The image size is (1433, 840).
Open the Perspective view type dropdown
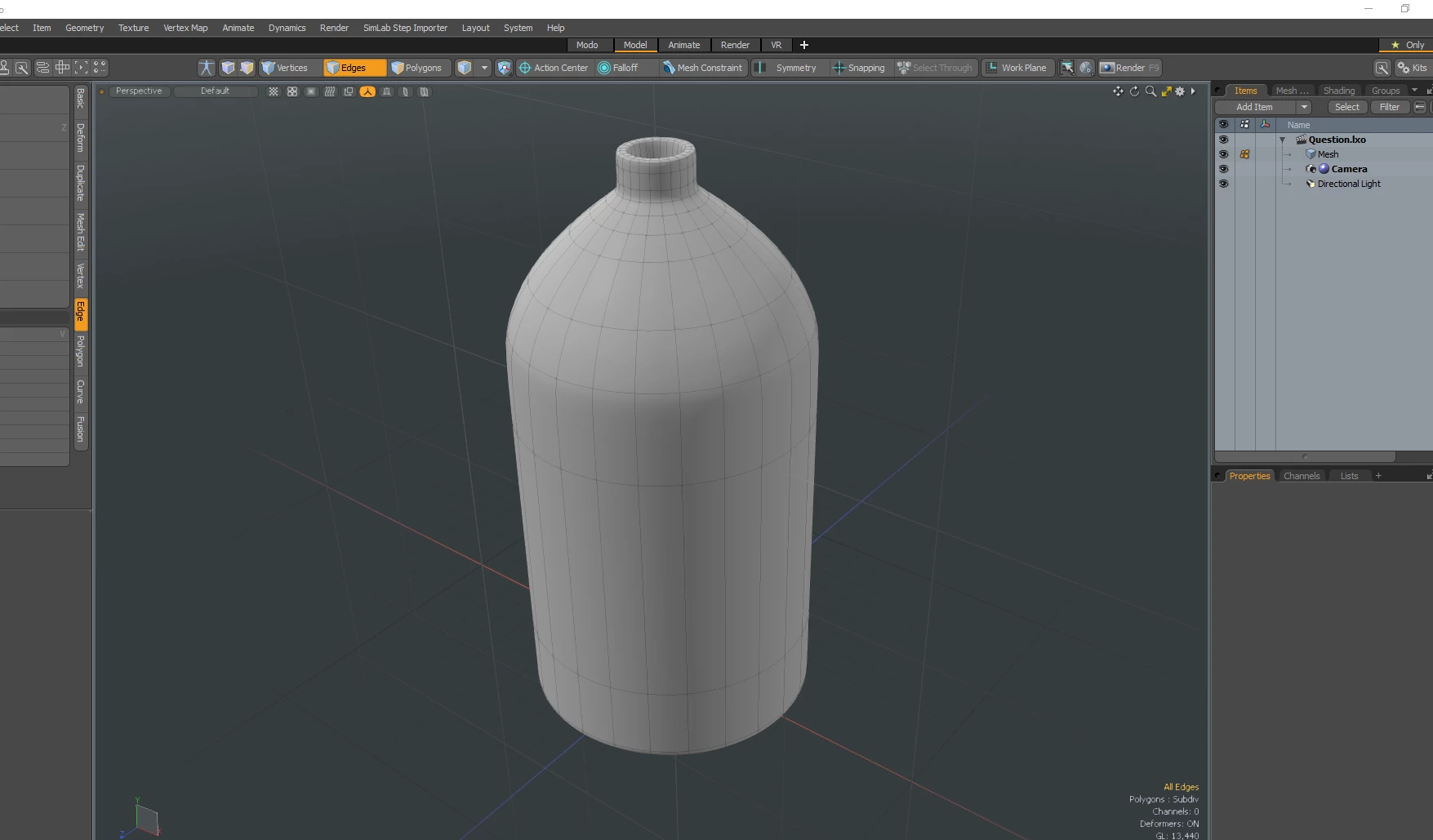click(139, 91)
